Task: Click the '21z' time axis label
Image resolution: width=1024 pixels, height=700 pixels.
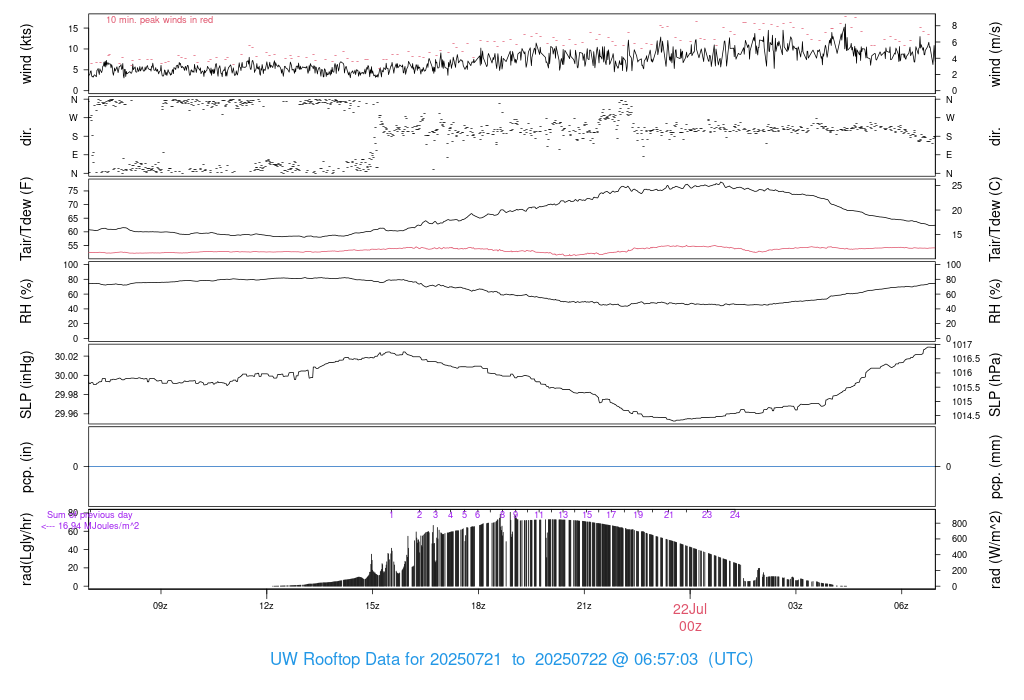Action: pyautogui.click(x=584, y=606)
